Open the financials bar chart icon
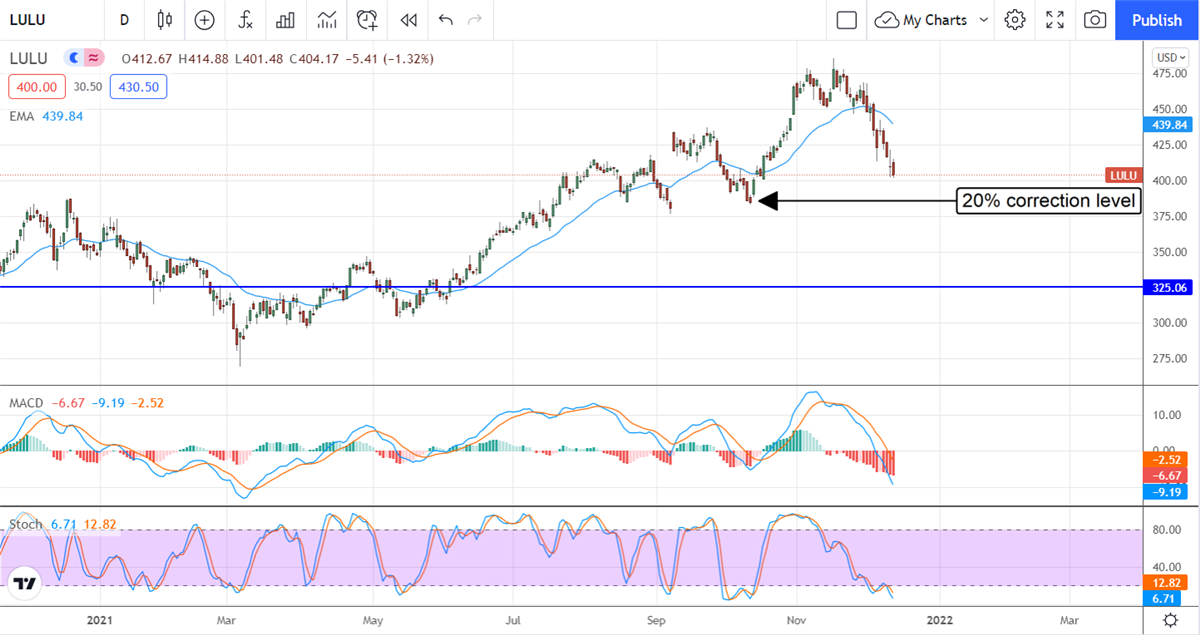This screenshot has width=1200, height=635. (285, 20)
